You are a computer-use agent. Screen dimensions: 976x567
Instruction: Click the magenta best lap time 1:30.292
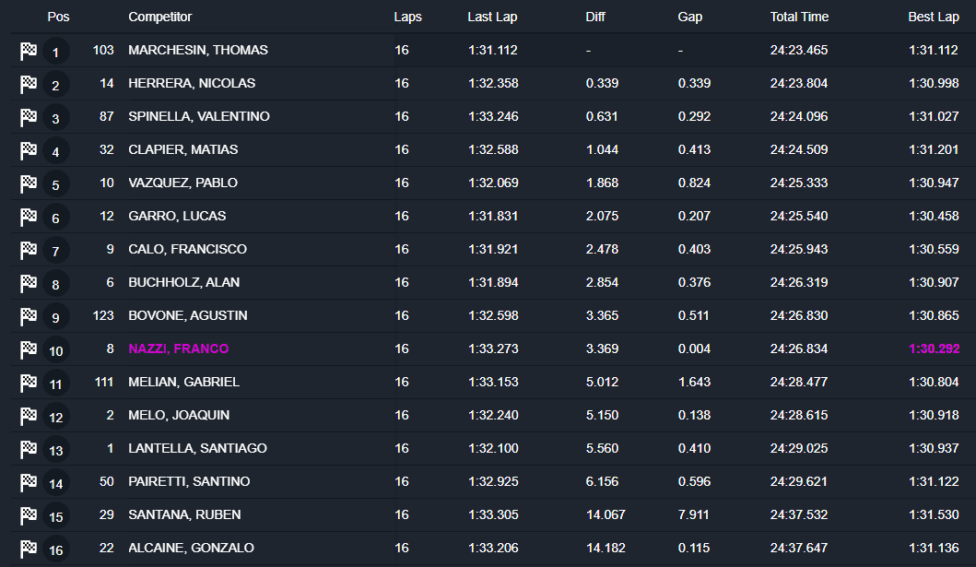[933, 349]
